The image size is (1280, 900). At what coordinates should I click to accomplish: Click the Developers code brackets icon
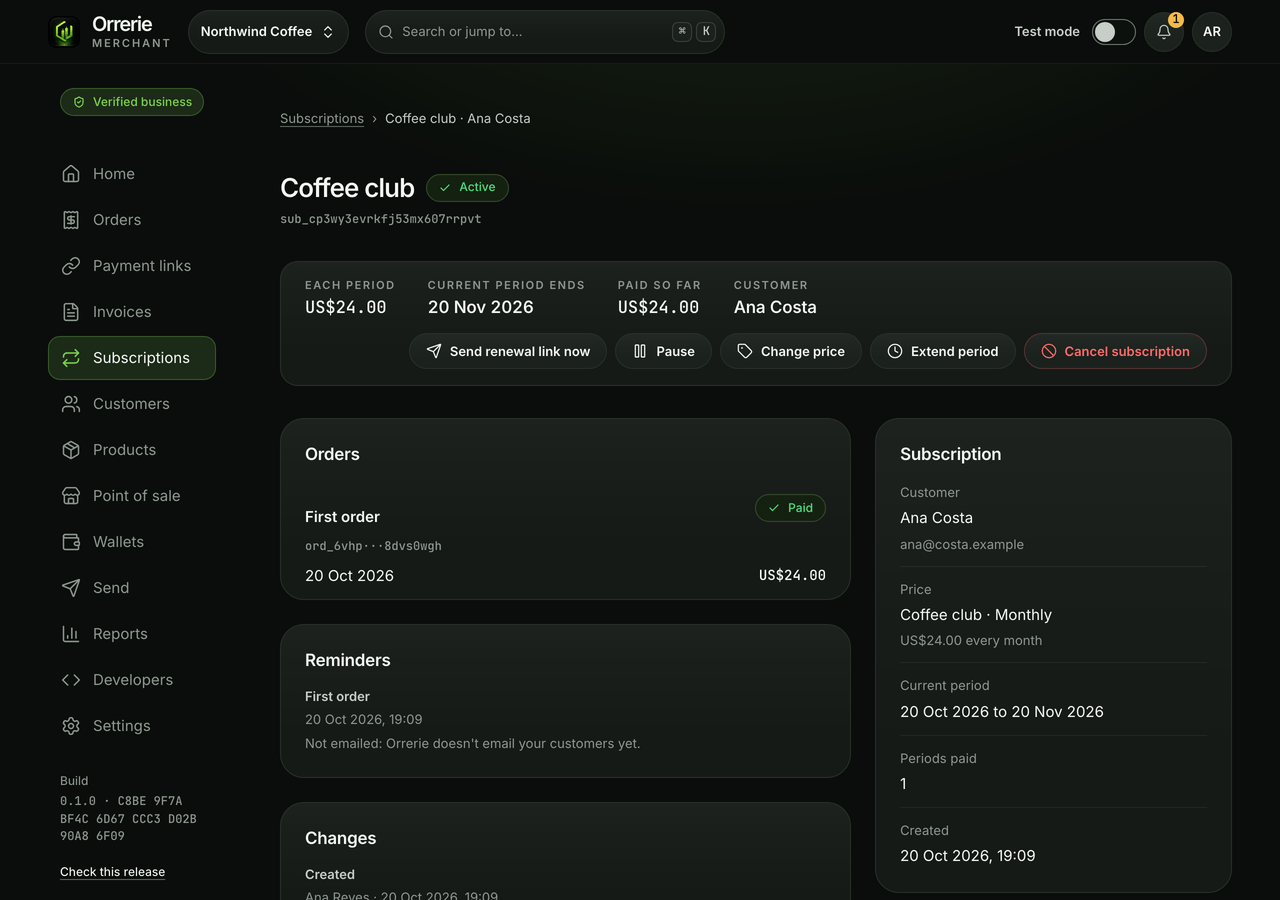coord(71,680)
